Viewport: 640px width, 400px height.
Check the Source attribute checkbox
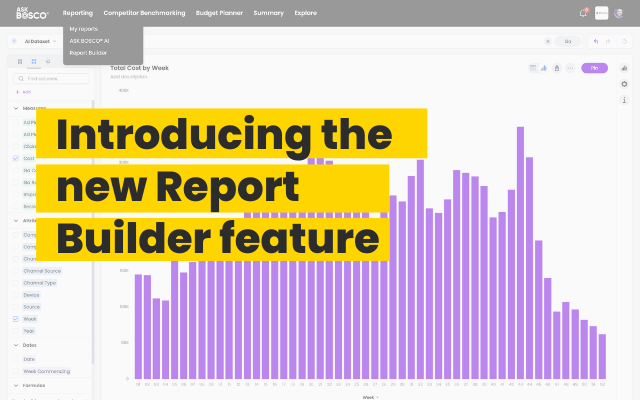[16, 307]
